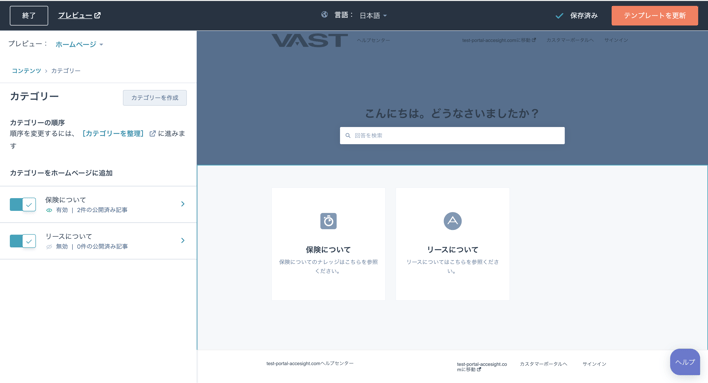Image resolution: width=708 pixels, height=383 pixels.
Task: Click the 保険について category card icon
Action: pyautogui.click(x=328, y=221)
